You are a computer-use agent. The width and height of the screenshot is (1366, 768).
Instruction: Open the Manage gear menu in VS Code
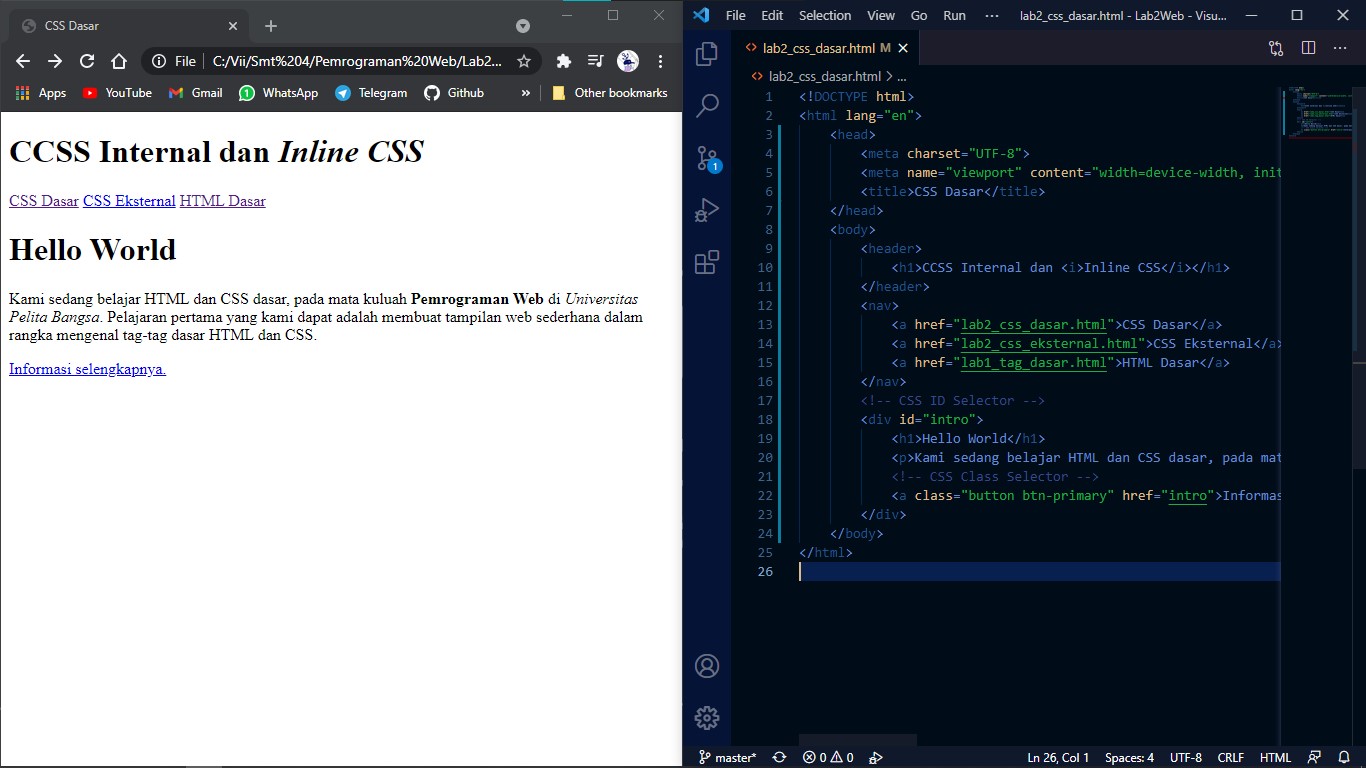coord(707,717)
